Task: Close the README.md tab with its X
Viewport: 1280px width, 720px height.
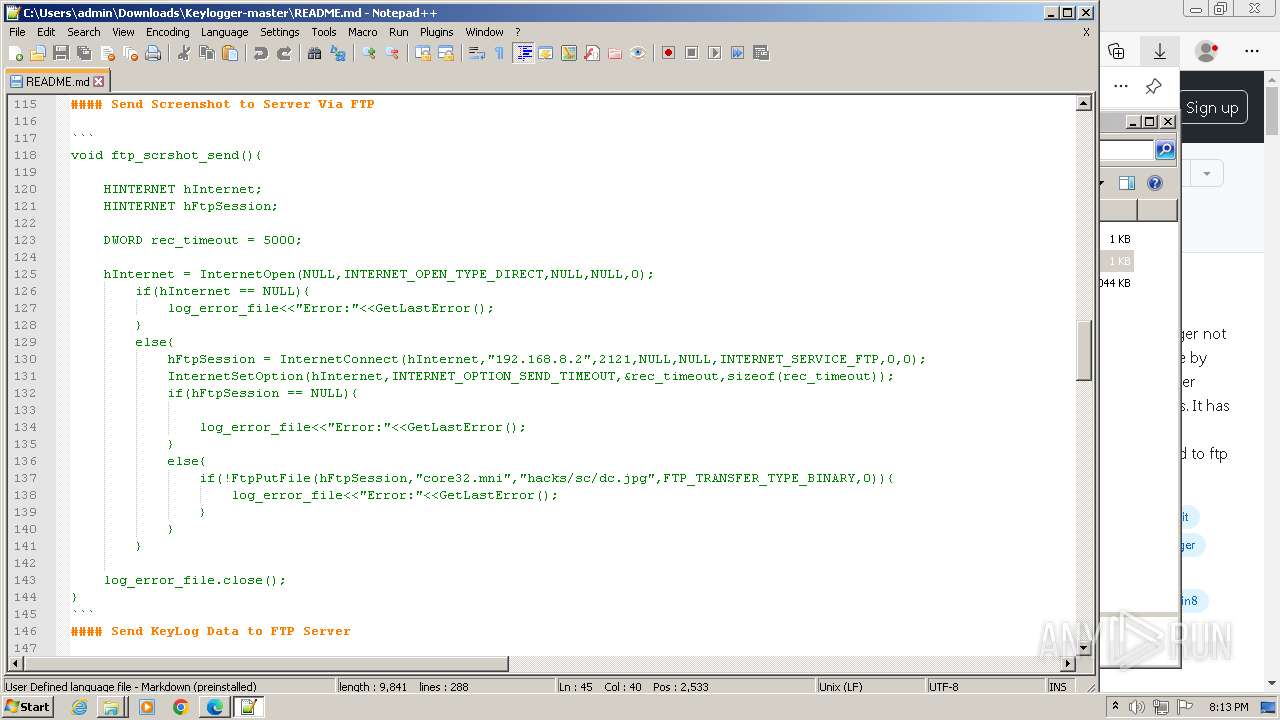Action: click(x=98, y=82)
